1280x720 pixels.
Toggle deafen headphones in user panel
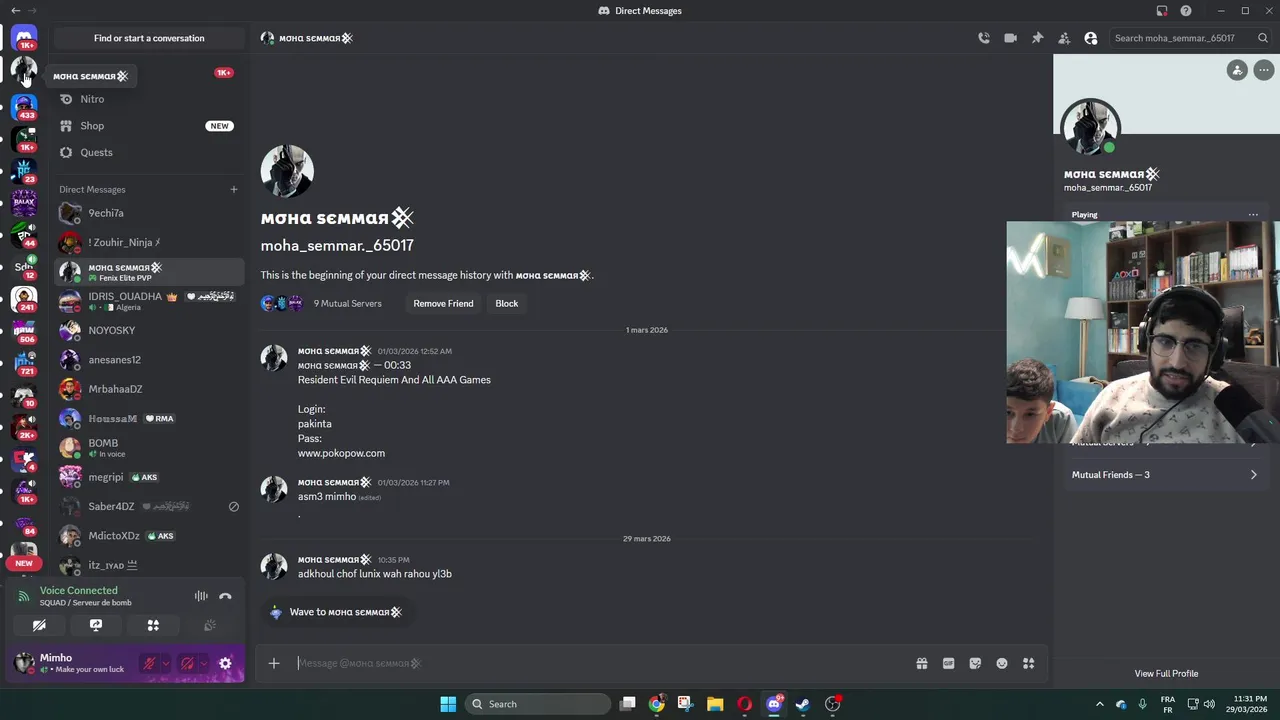click(187, 663)
